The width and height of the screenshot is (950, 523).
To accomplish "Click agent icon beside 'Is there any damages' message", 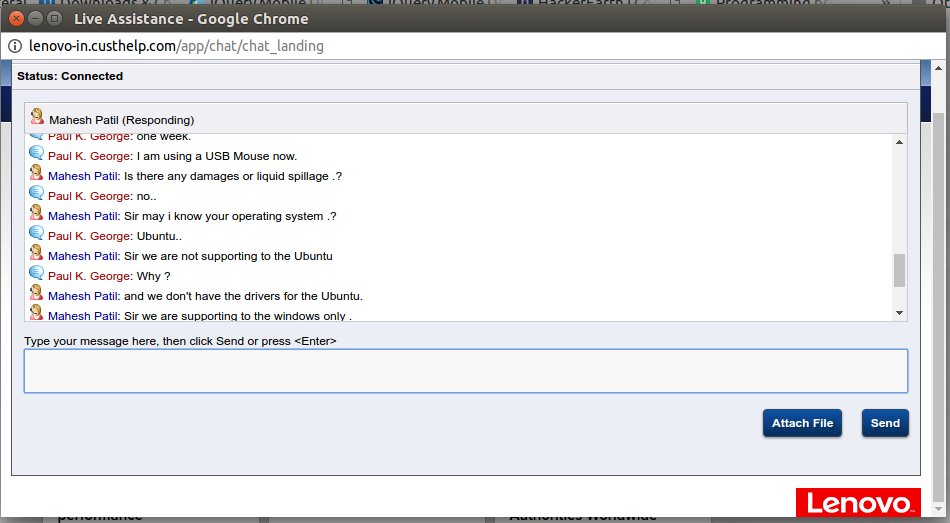I will pyautogui.click(x=36, y=173).
